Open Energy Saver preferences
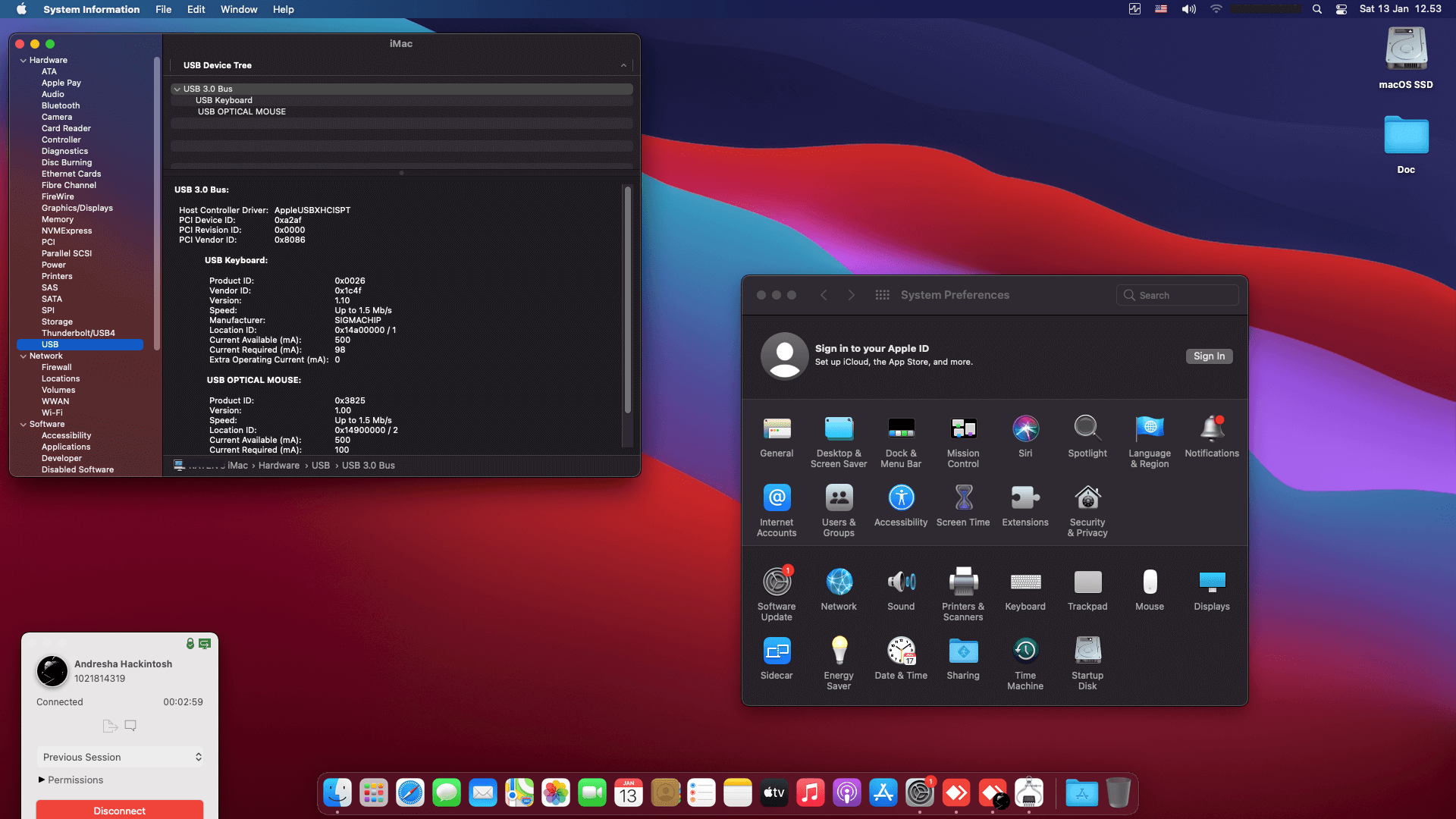The width and height of the screenshot is (1456, 819). tap(839, 664)
